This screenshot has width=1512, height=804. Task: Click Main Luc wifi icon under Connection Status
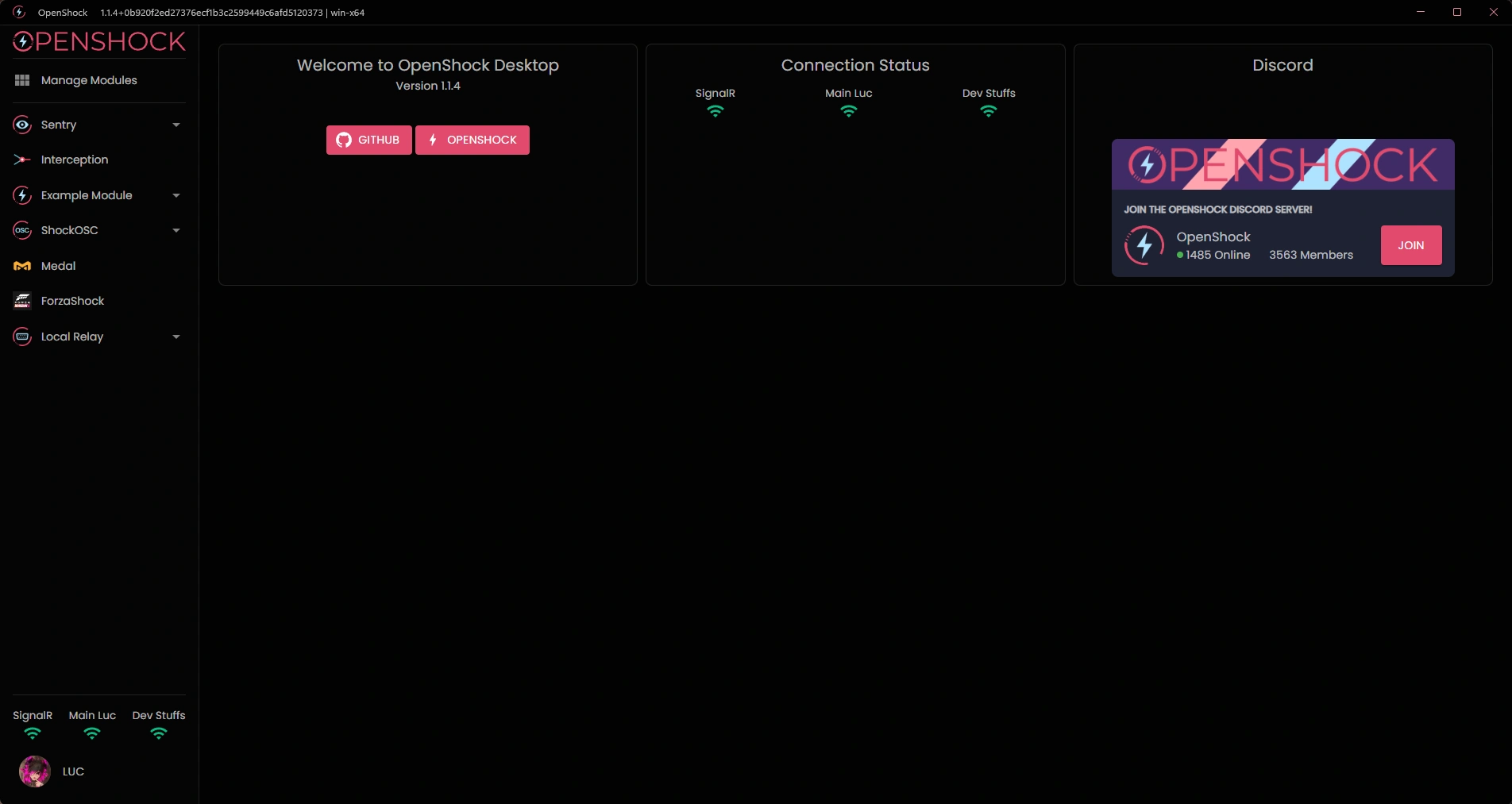pyautogui.click(x=849, y=111)
